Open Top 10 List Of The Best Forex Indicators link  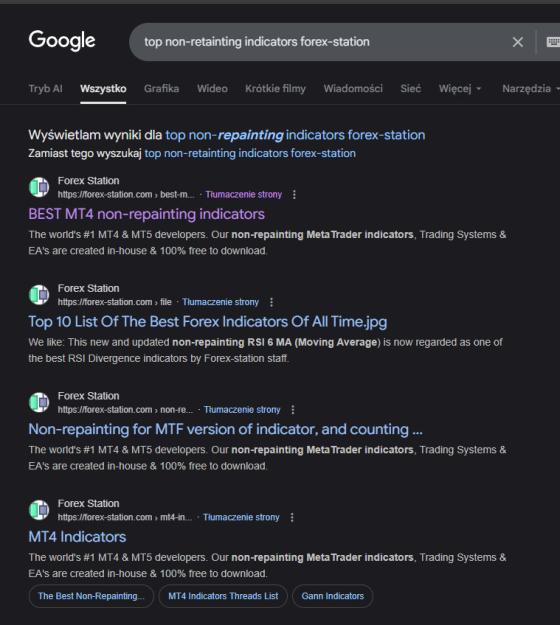[x=208, y=322]
